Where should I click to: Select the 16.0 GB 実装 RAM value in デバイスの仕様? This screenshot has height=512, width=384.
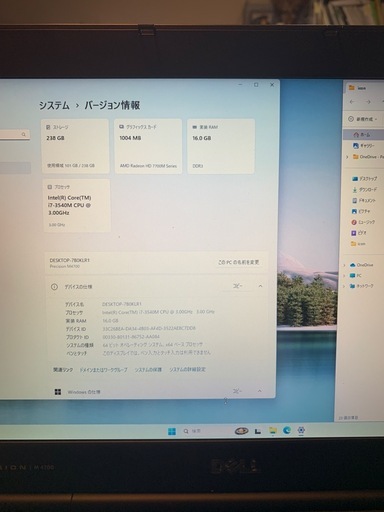coord(110,321)
